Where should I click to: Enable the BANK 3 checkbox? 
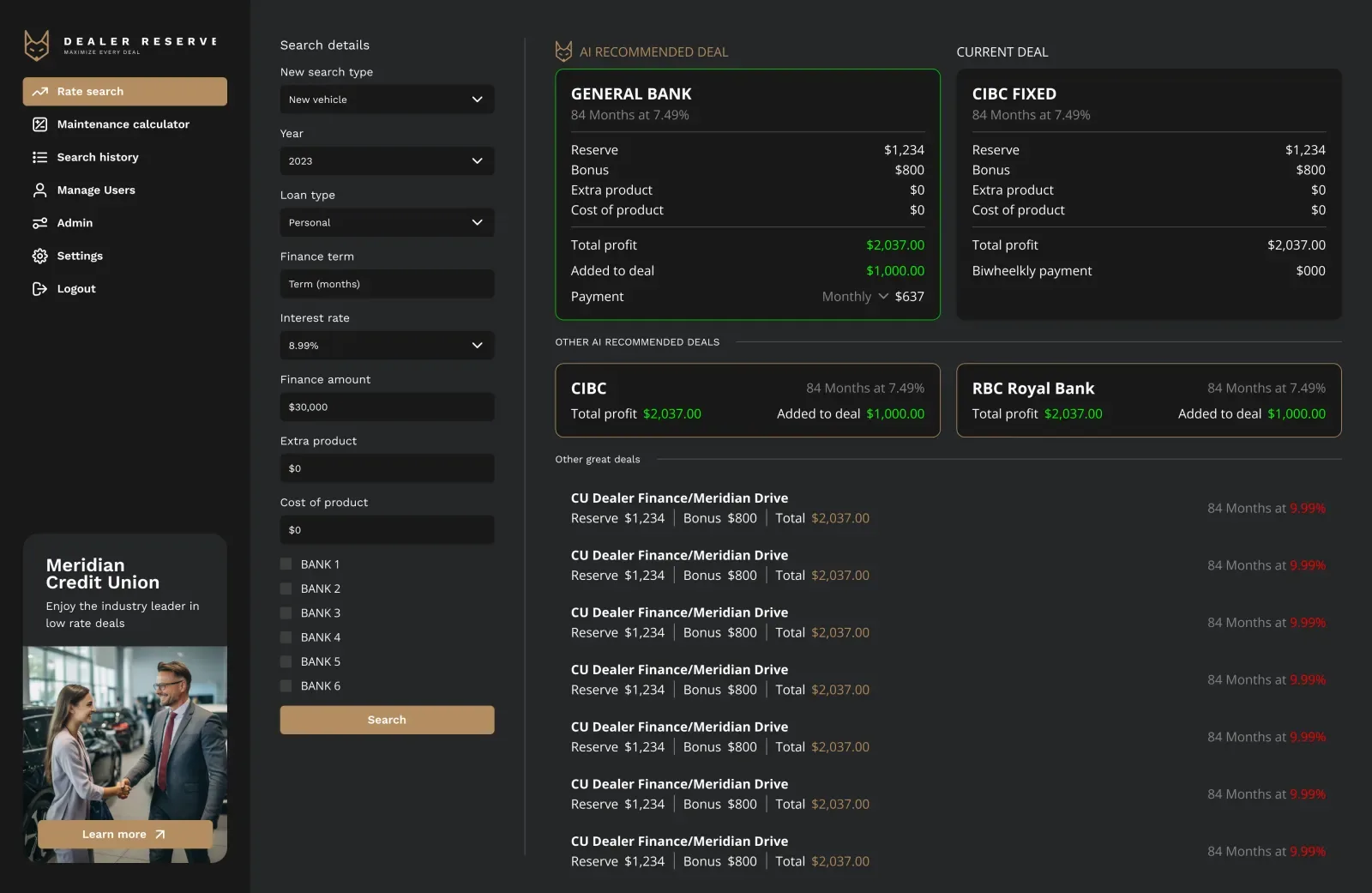pos(286,613)
